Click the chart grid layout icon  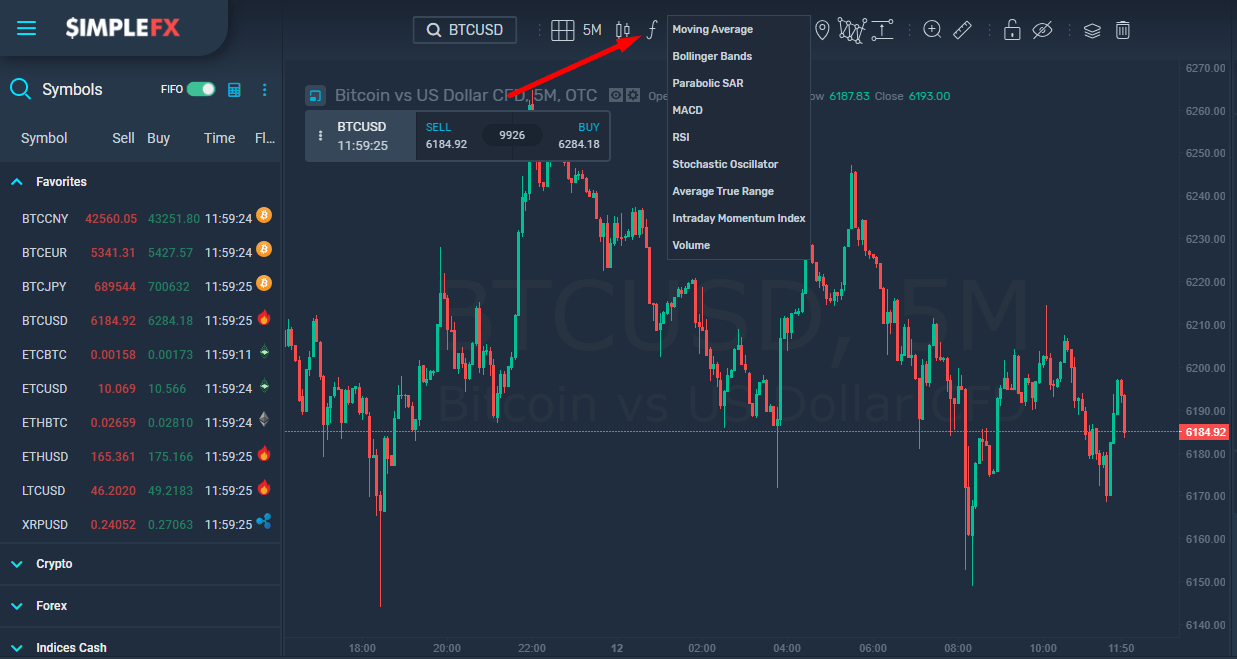pyautogui.click(x=562, y=30)
